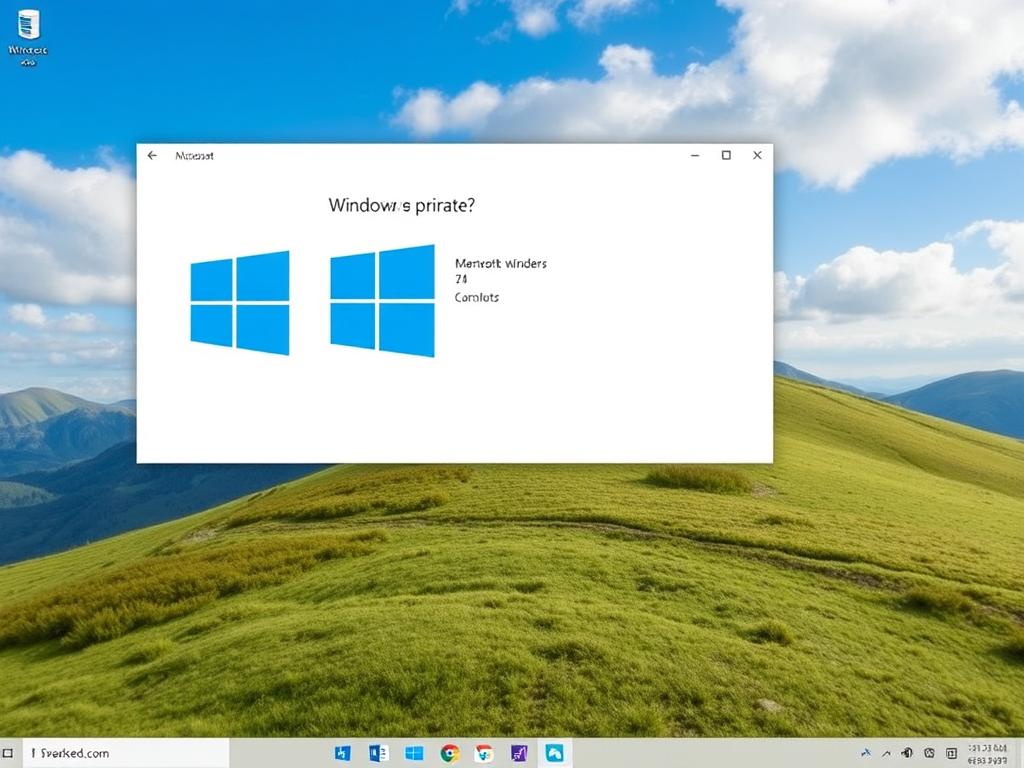Click the speaker volume tray icon
The image size is (1024, 768).
pos(907,753)
